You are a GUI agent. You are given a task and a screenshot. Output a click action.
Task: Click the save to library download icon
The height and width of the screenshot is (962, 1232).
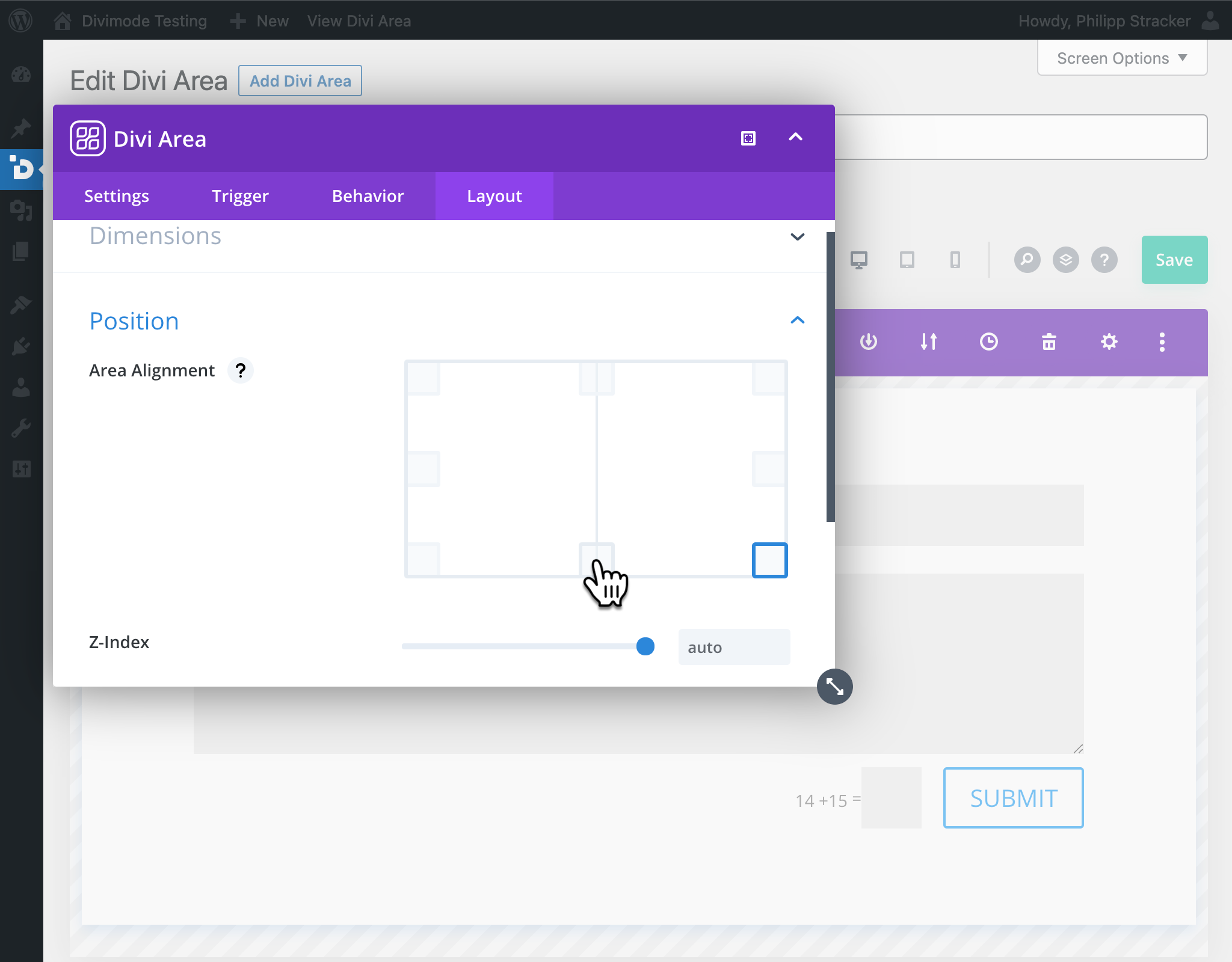pyautogui.click(x=869, y=342)
